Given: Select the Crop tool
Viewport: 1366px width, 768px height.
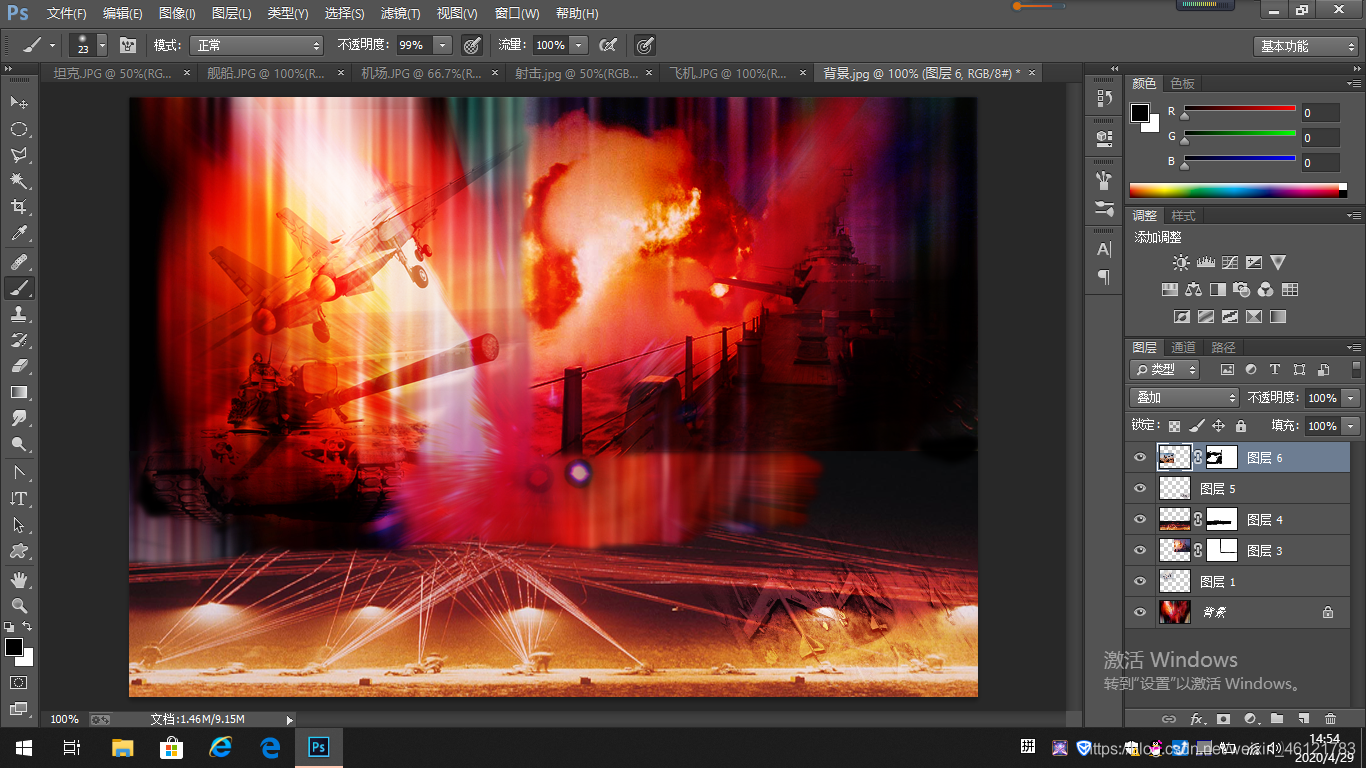Looking at the screenshot, I should (19, 207).
